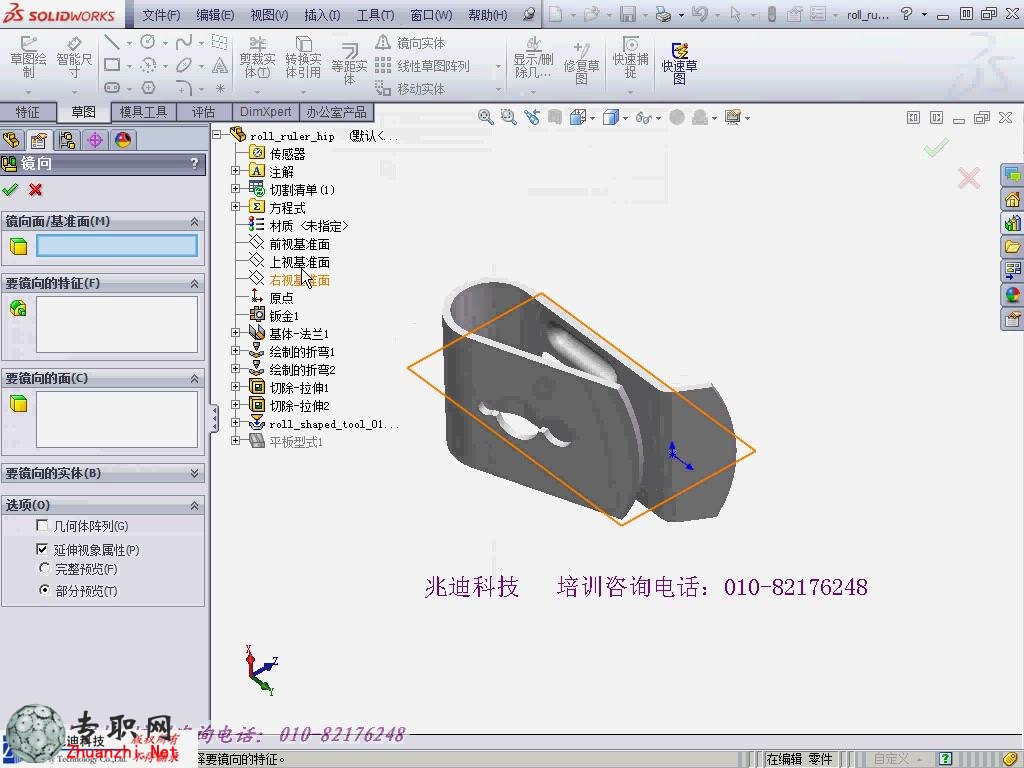Click Display/Delete Relations (显示/删除几何关系)
The height and width of the screenshot is (768, 1024).
pyautogui.click(x=533, y=57)
